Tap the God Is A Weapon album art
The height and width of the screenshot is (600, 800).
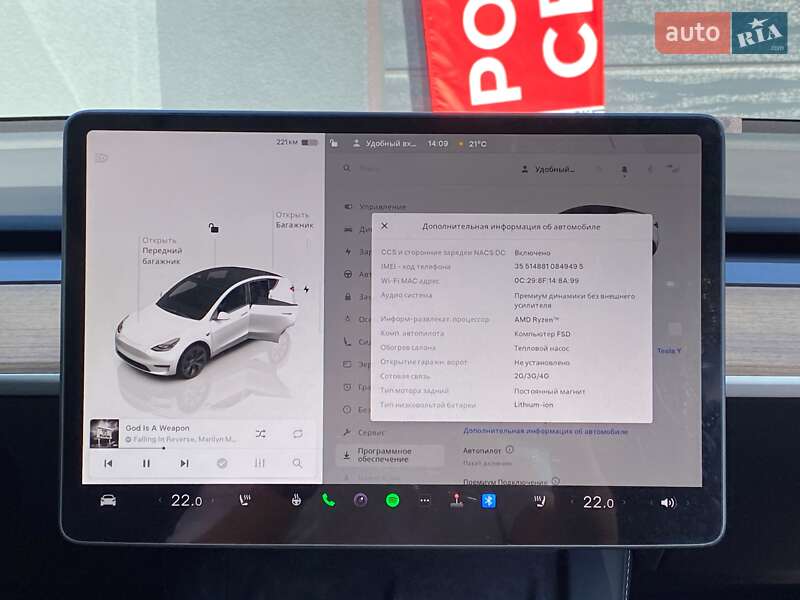[104, 433]
